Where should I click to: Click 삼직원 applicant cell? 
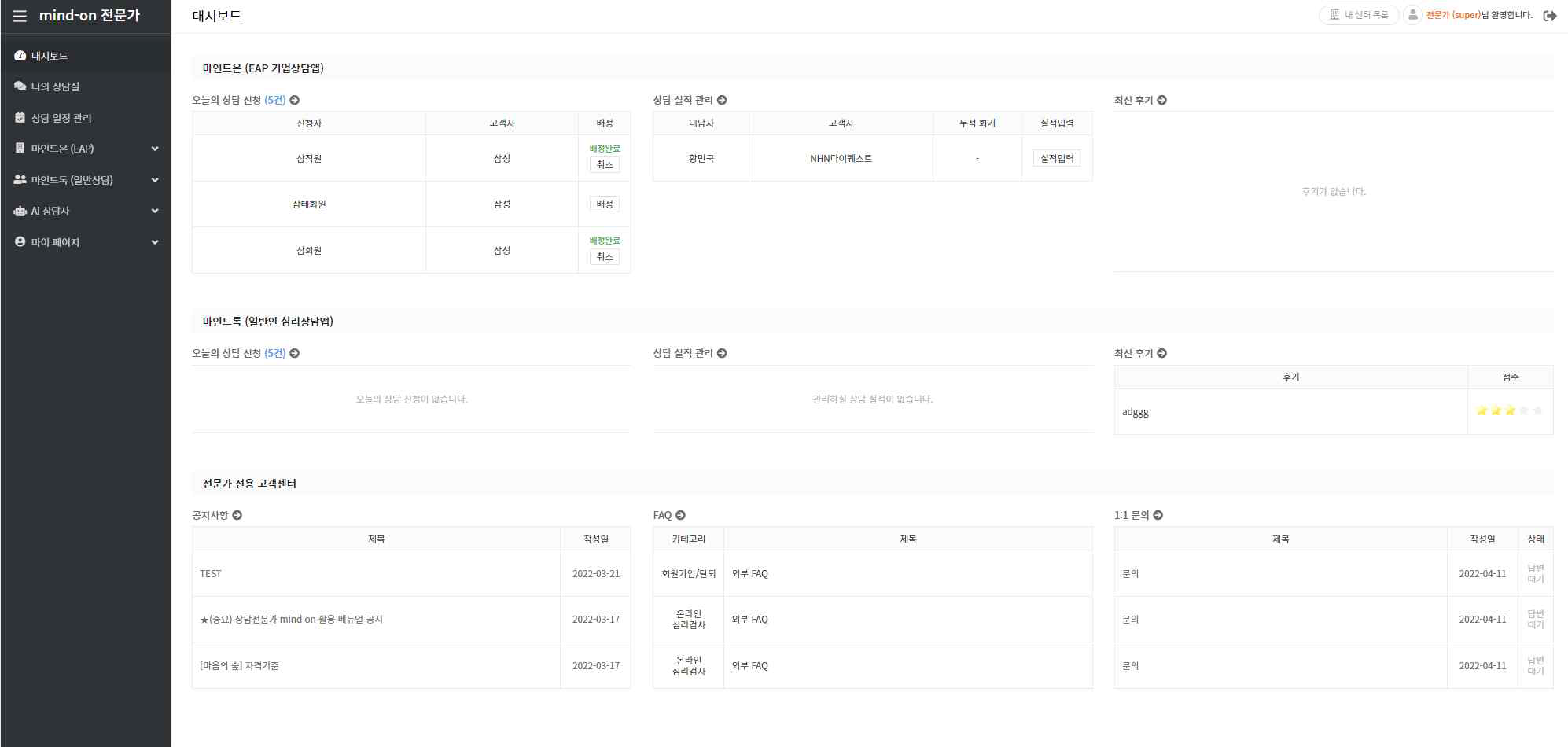(x=309, y=159)
